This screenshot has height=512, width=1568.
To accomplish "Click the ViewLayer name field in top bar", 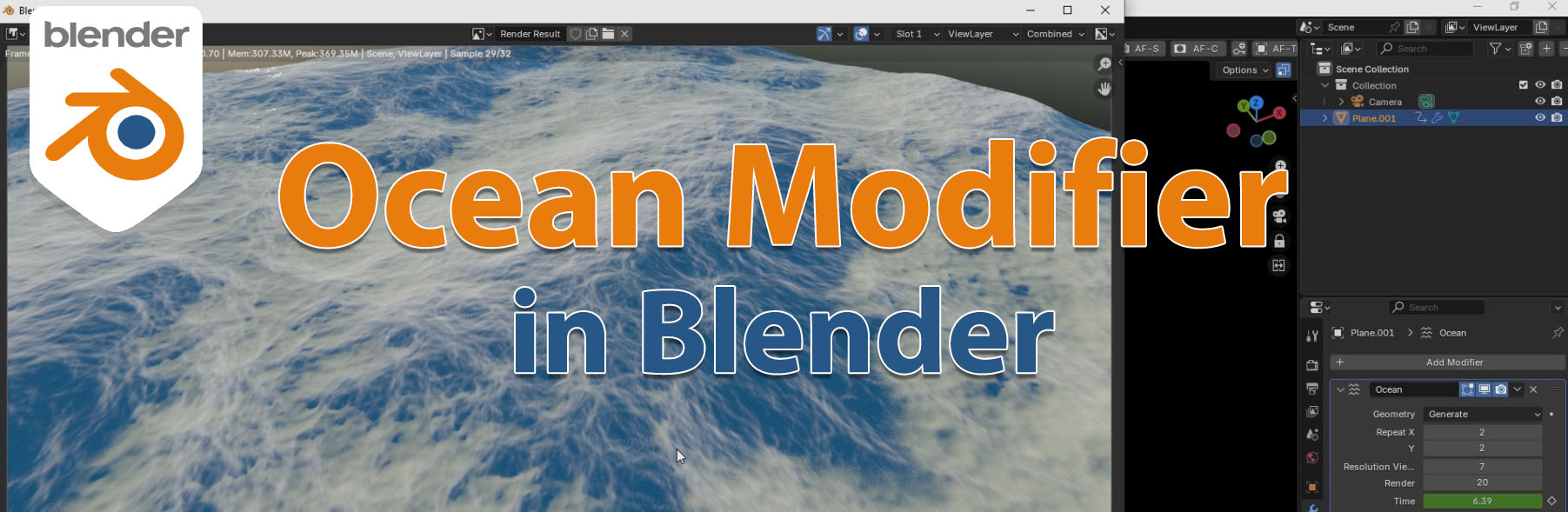I will (x=1499, y=27).
